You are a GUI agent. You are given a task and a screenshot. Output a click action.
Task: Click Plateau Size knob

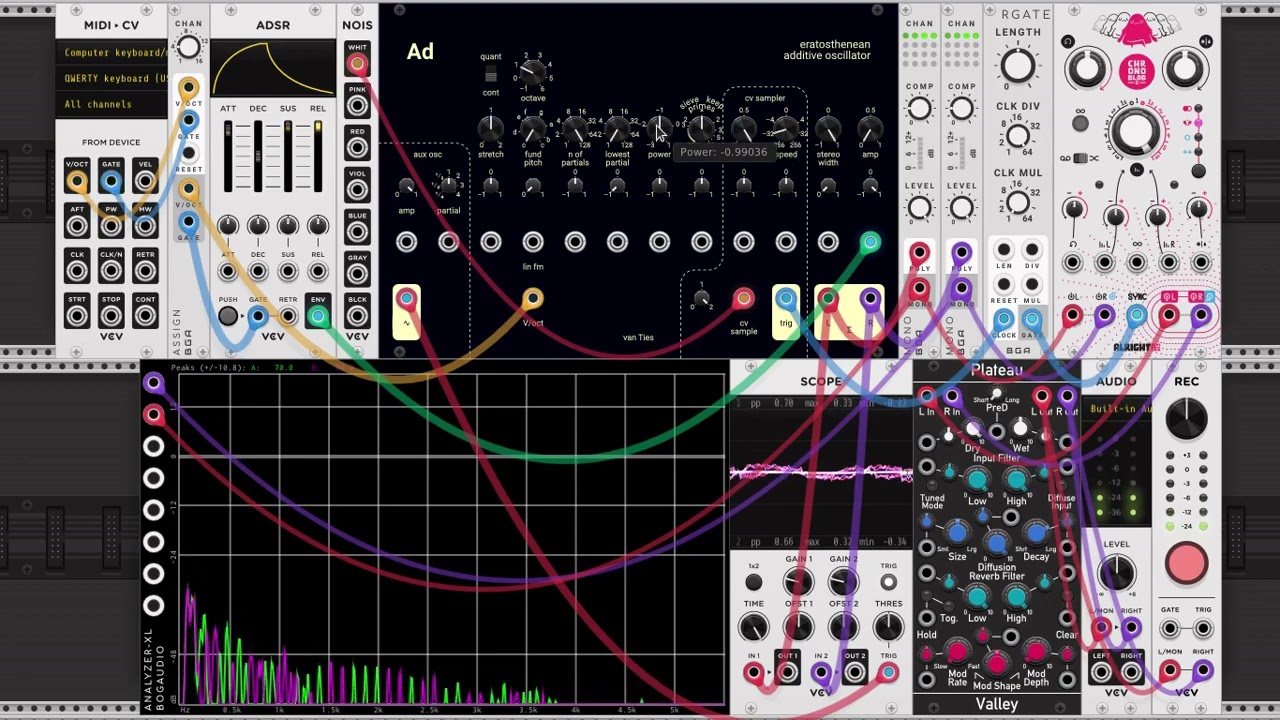(x=958, y=534)
